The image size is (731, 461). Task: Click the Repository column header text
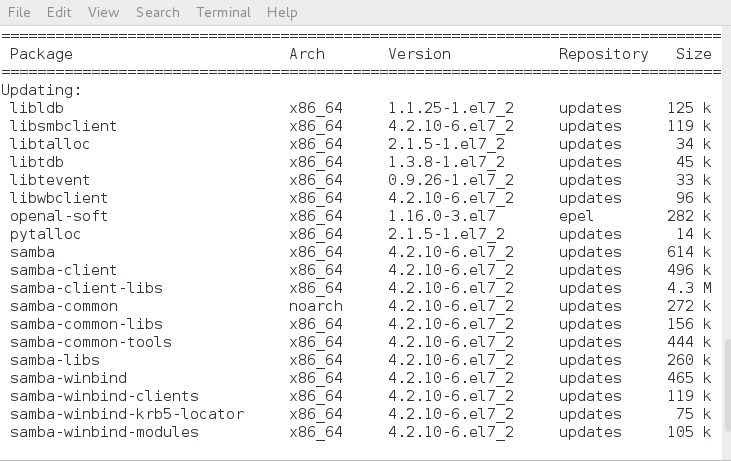click(603, 55)
